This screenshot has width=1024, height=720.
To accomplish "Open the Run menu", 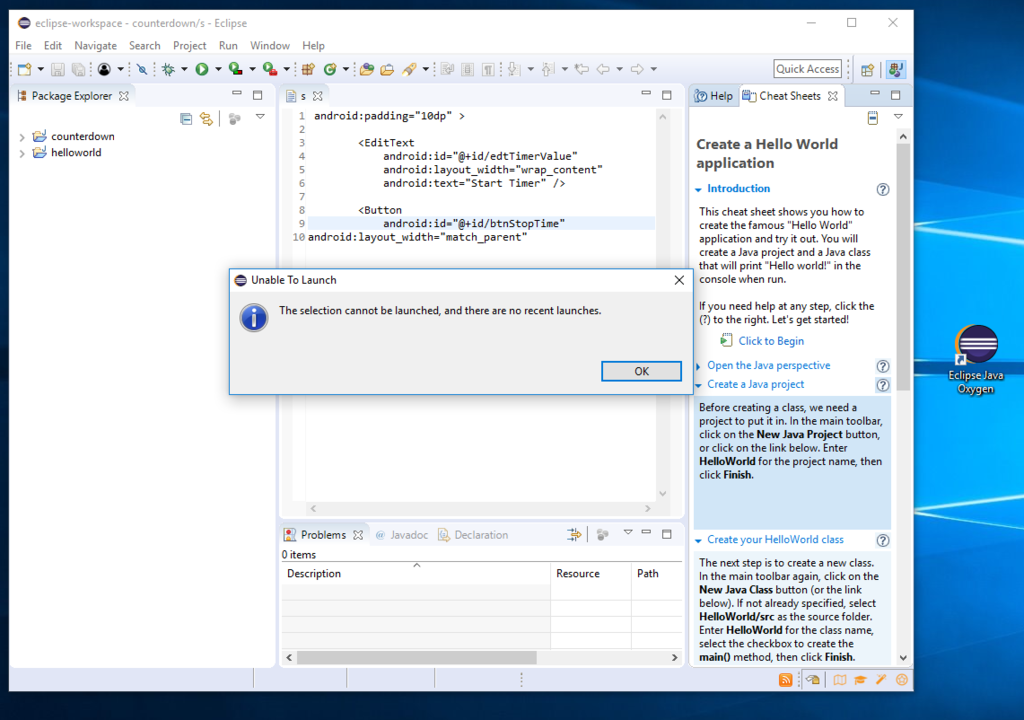I will click(228, 46).
